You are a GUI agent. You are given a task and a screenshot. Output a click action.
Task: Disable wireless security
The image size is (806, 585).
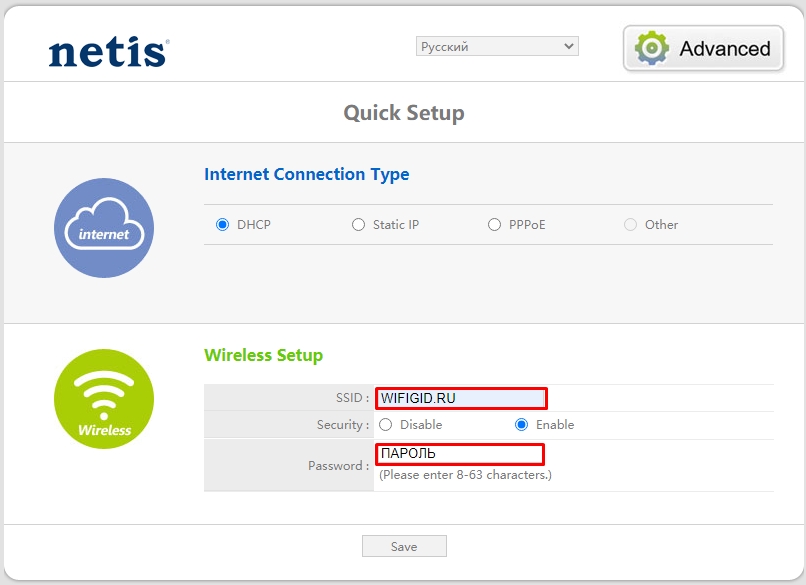(386, 425)
